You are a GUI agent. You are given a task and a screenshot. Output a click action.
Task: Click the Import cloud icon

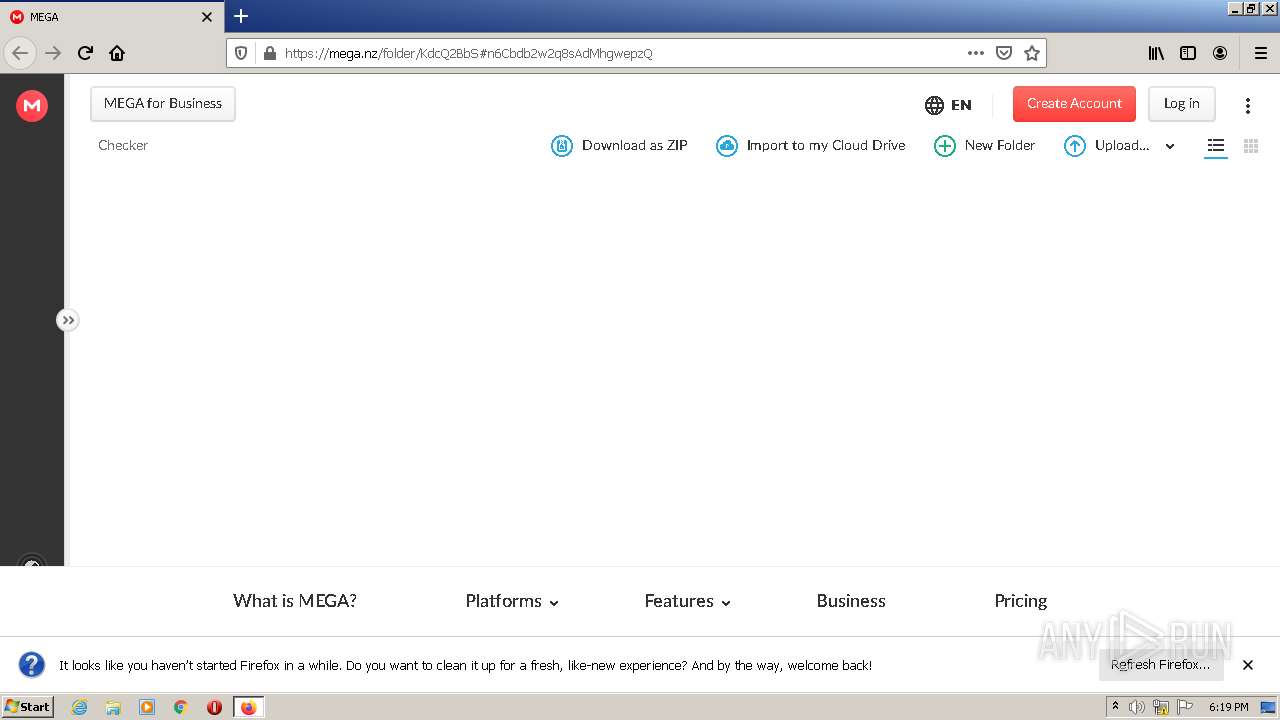(x=727, y=146)
